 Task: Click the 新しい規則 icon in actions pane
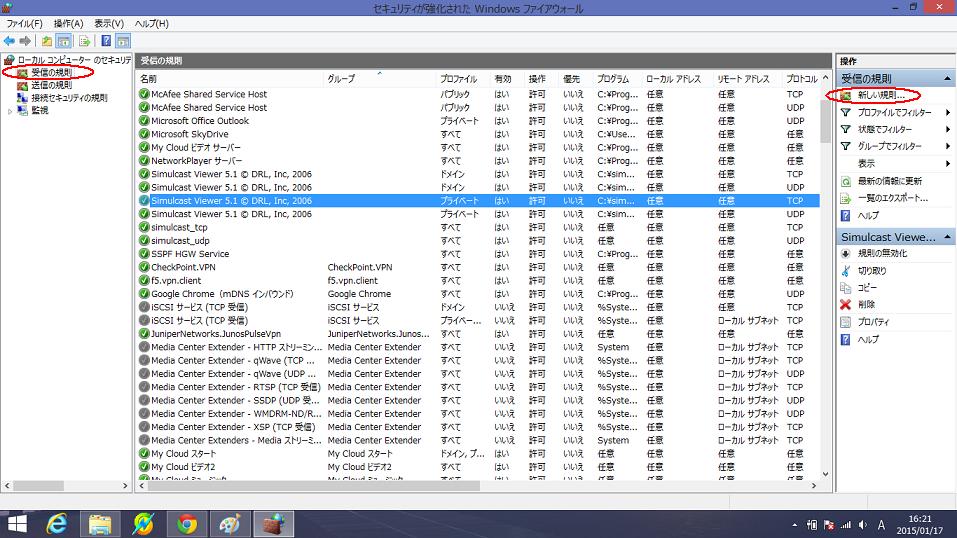click(x=846, y=96)
